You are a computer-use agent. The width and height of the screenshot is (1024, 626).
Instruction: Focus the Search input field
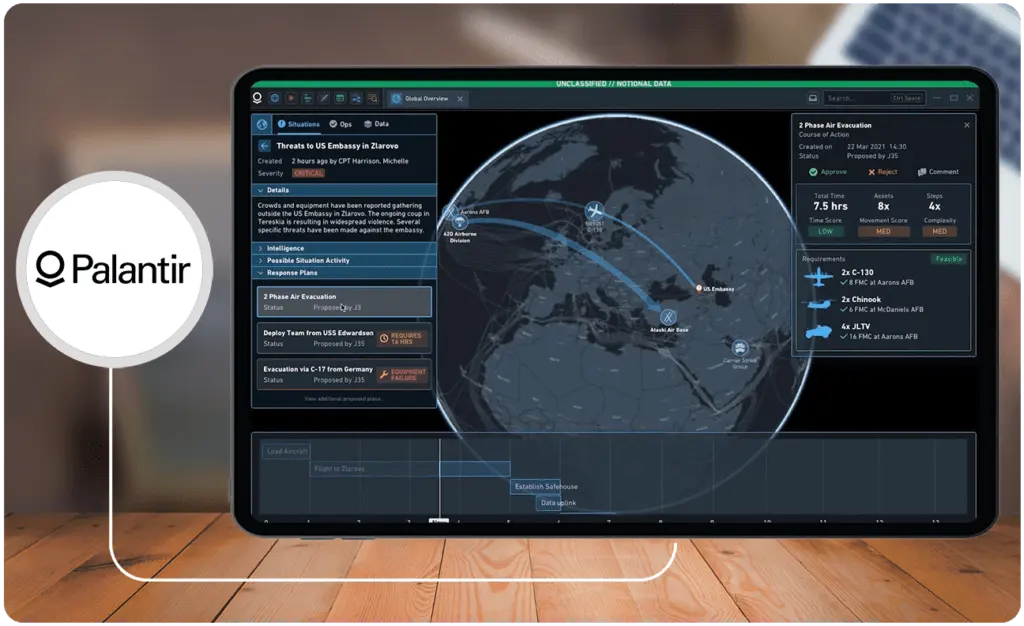click(x=874, y=98)
